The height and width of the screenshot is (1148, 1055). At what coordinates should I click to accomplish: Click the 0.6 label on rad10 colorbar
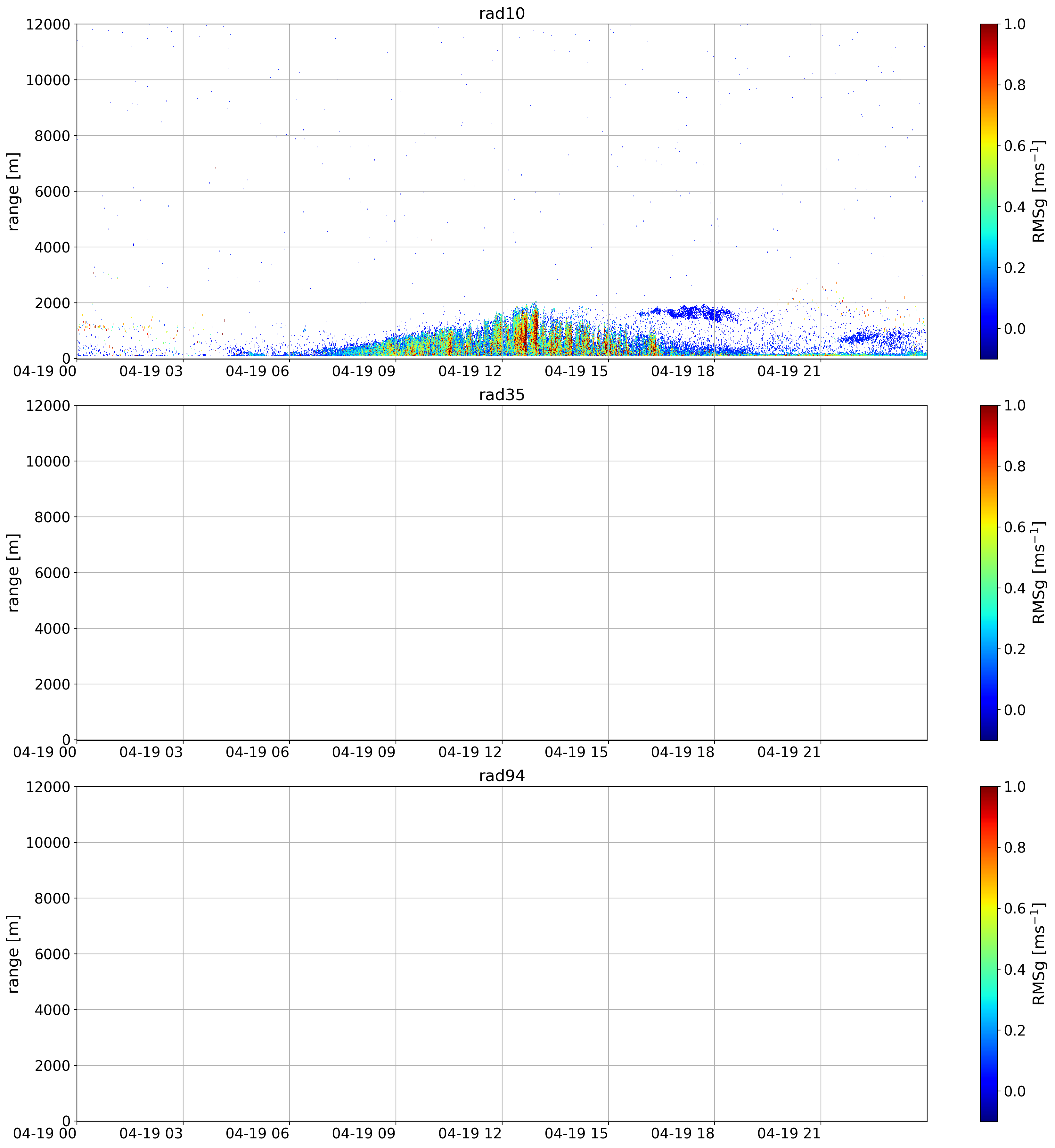pos(1015,146)
